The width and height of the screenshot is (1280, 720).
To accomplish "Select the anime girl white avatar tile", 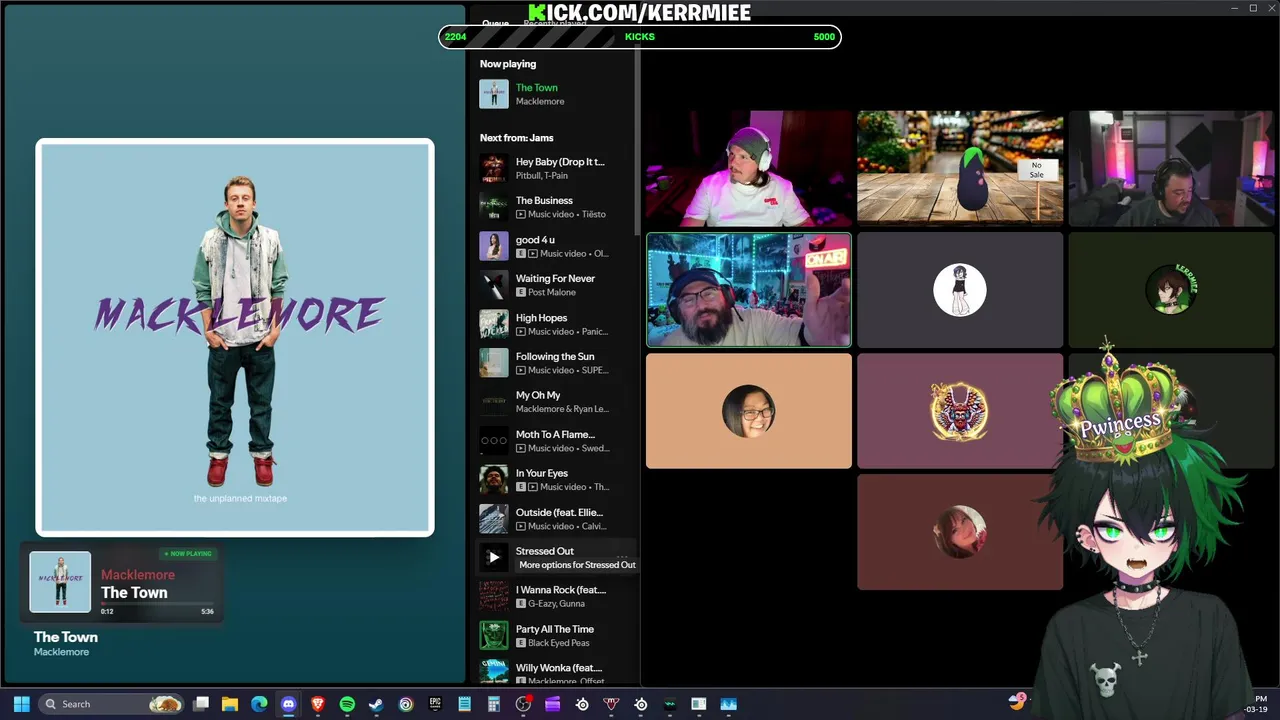I will [960, 290].
